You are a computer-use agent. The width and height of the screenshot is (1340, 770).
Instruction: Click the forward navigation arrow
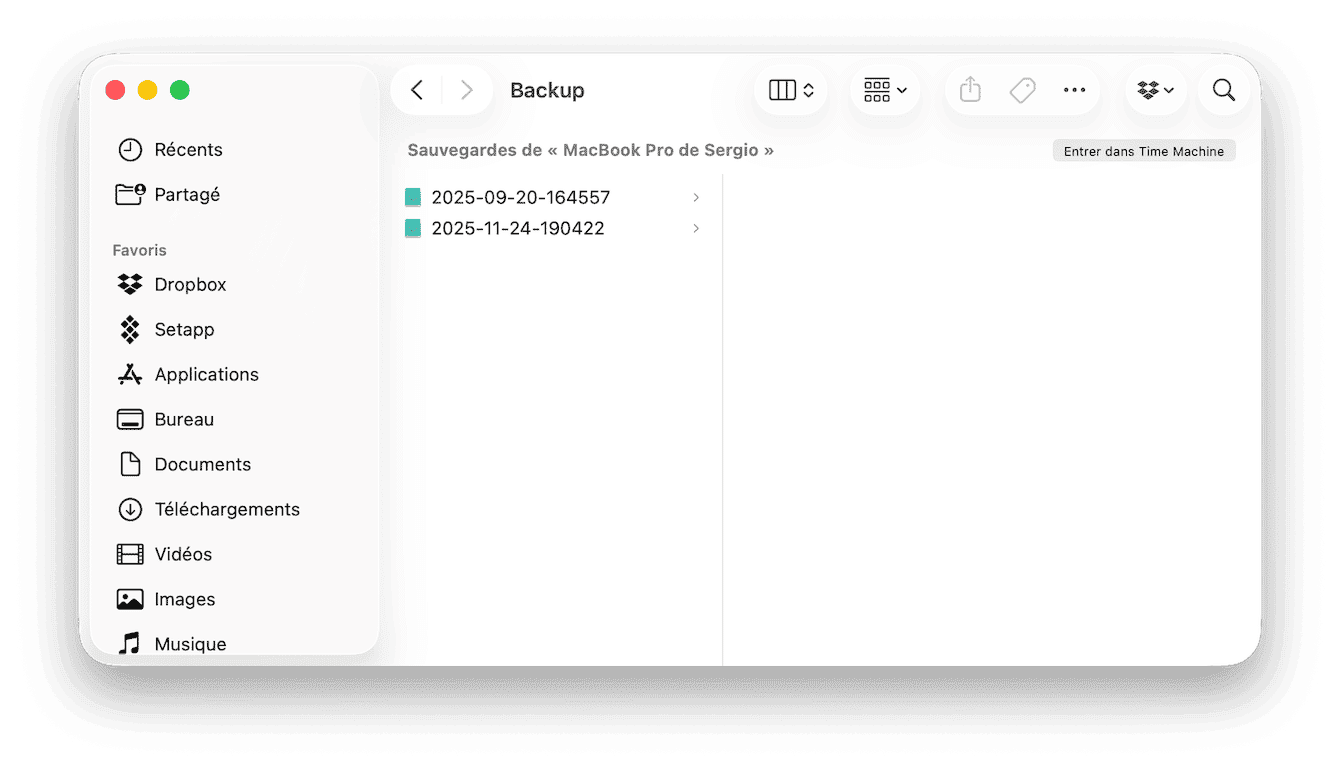(x=466, y=90)
